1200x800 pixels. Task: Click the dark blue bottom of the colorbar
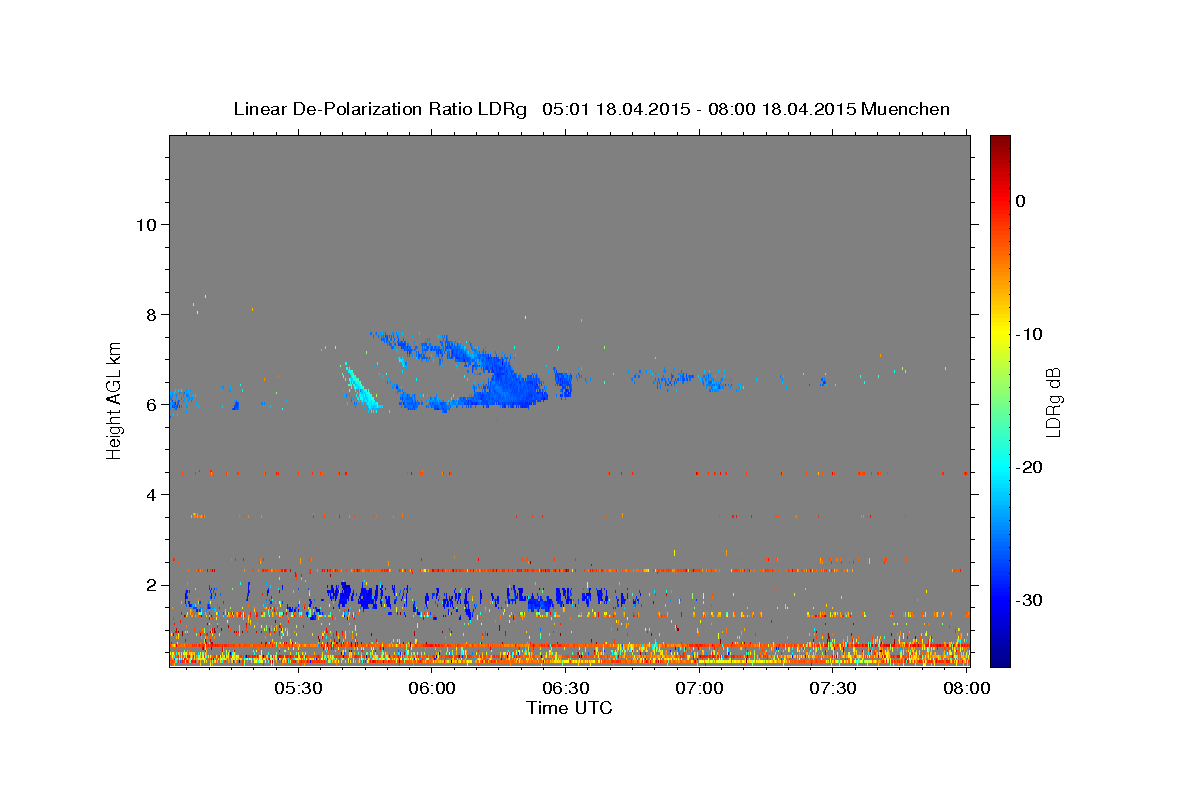(x=1000, y=655)
